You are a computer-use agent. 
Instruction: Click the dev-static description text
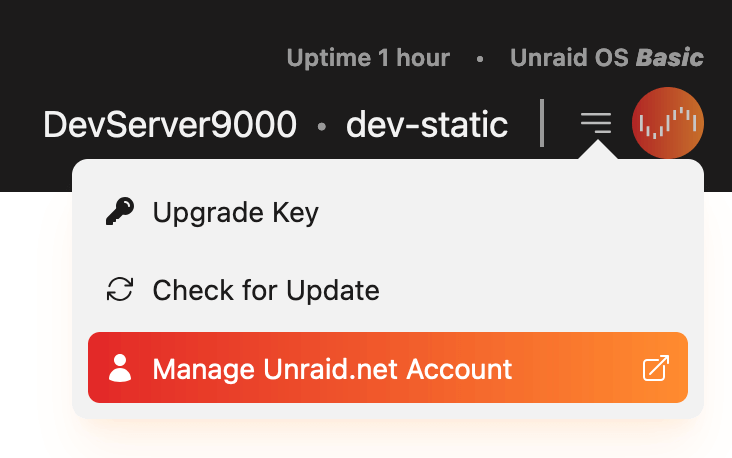tap(427, 125)
